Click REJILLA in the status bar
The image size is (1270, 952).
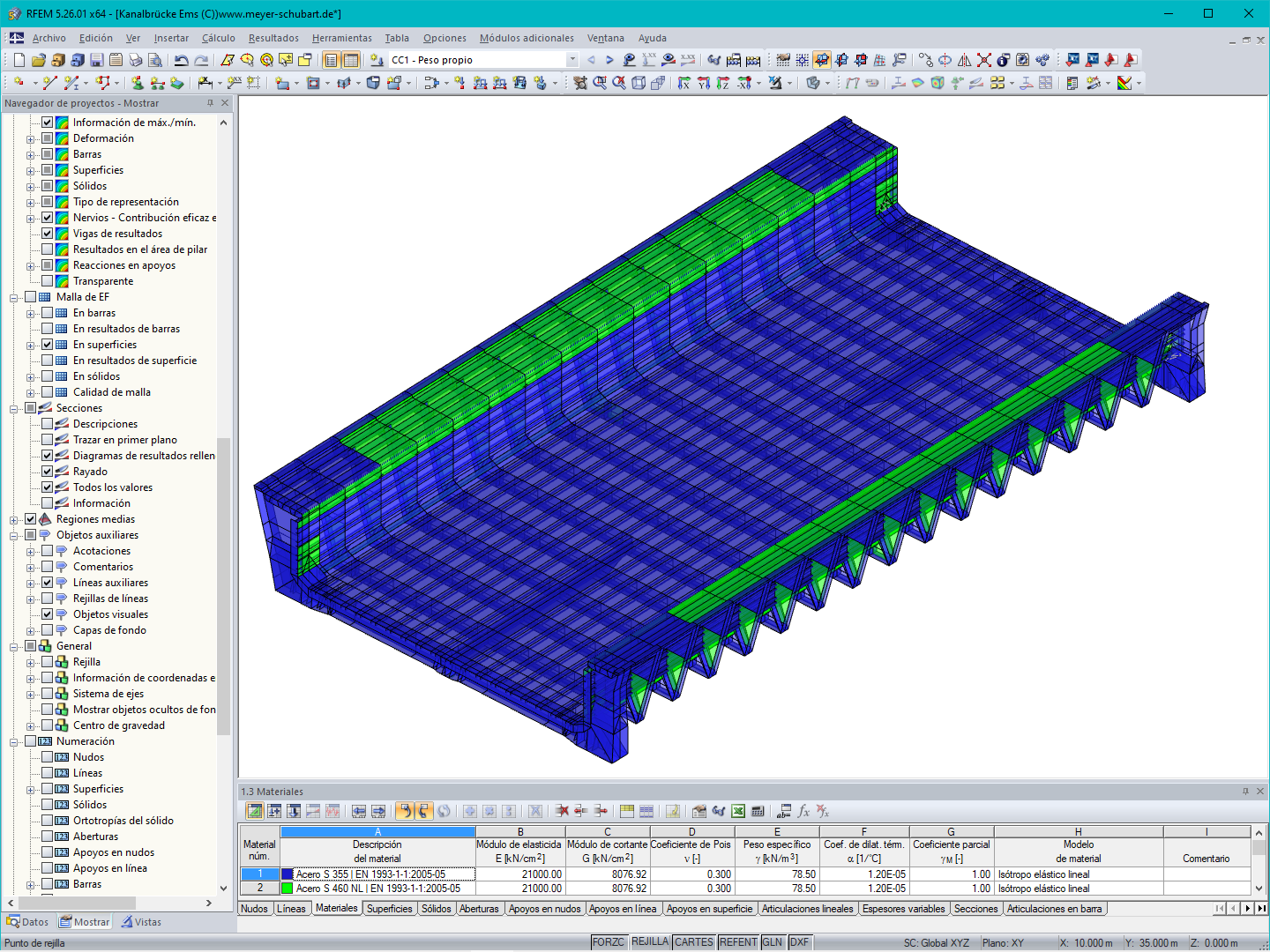pos(650,941)
